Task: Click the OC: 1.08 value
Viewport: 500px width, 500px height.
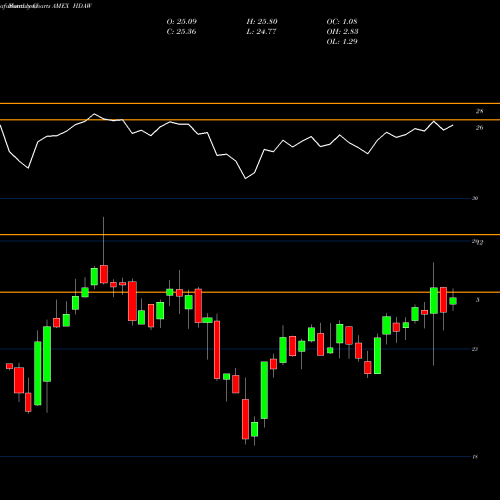Action: [x=342, y=22]
